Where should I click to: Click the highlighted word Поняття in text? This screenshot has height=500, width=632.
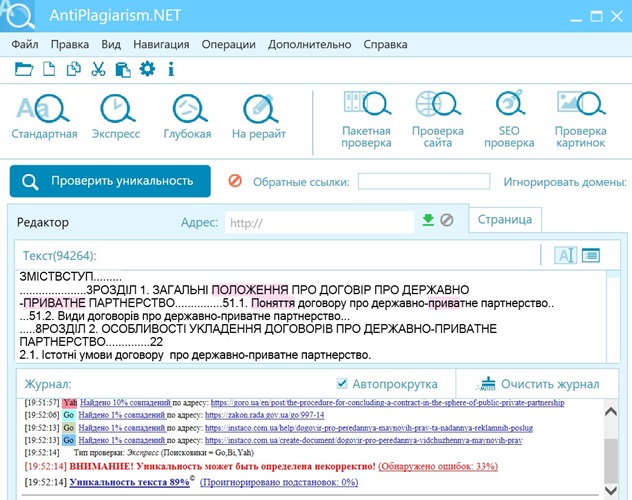273,303
